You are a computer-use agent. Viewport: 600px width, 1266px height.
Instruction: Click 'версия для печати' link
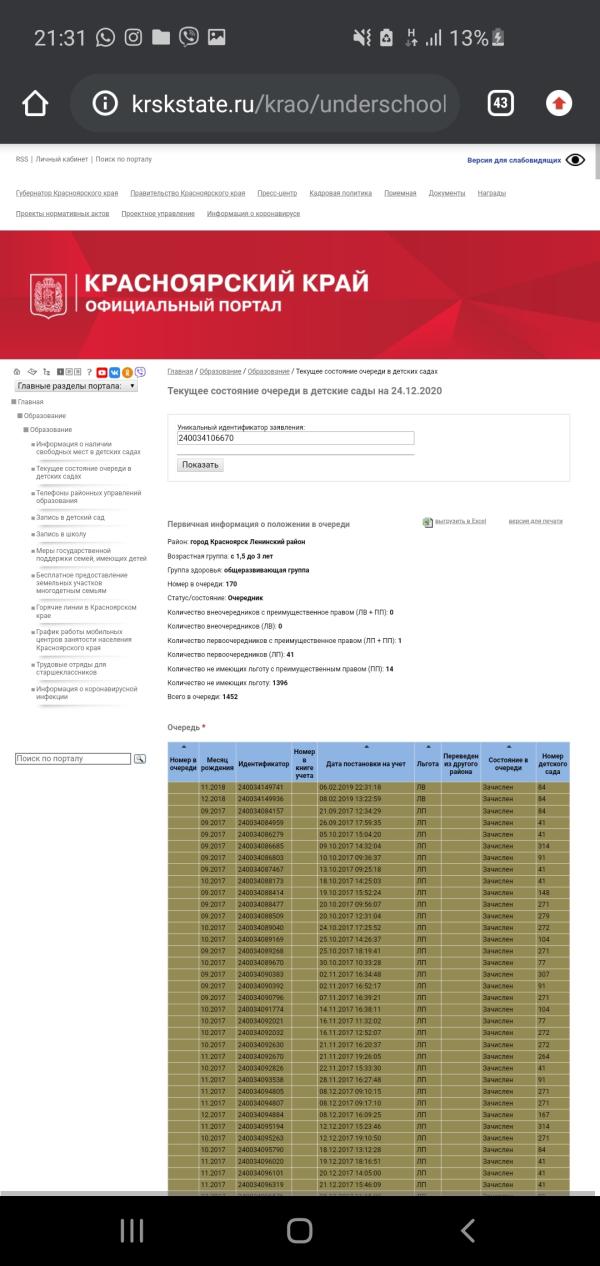point(535,522)
